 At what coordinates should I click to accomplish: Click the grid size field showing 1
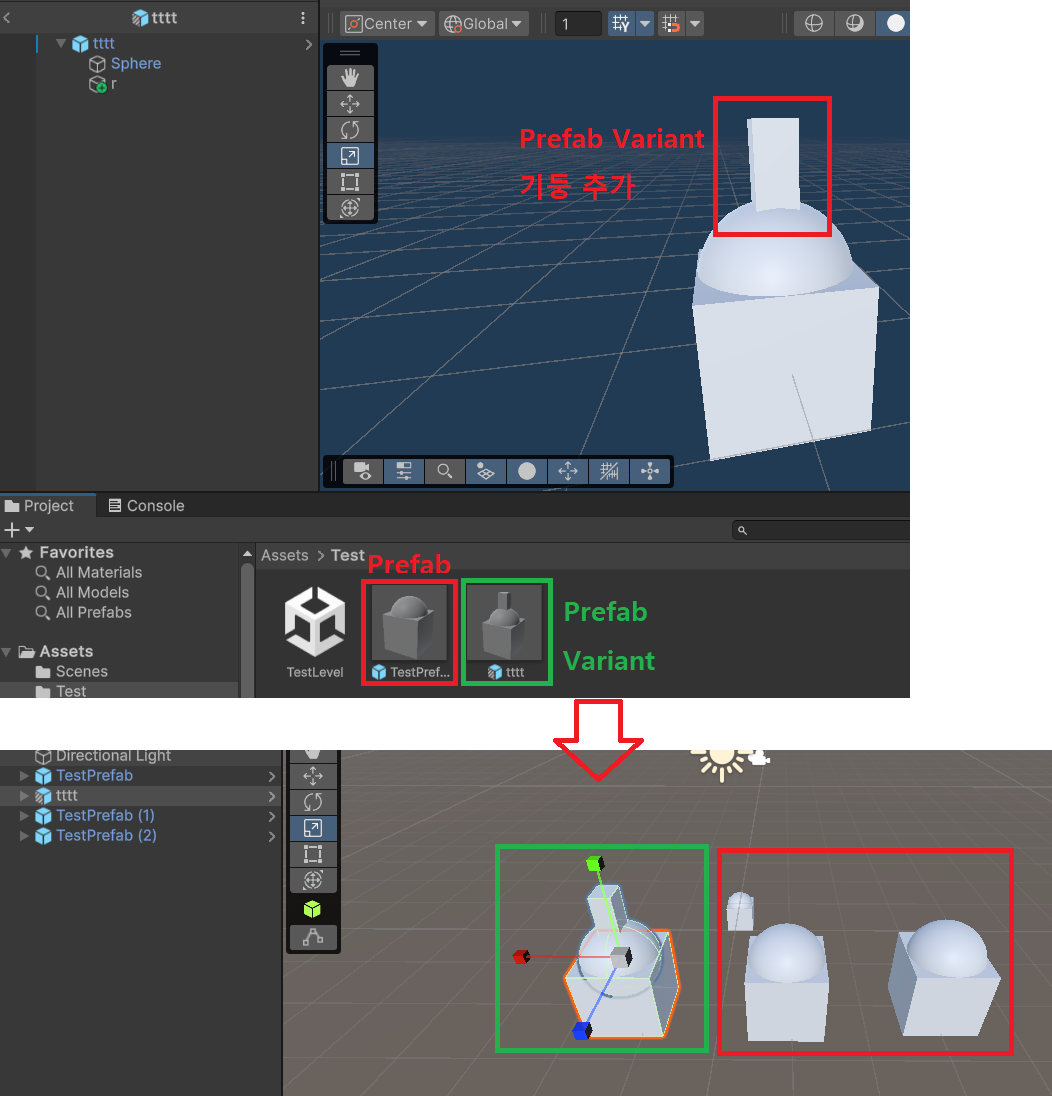pyautogui.click(x=577, y=24)
